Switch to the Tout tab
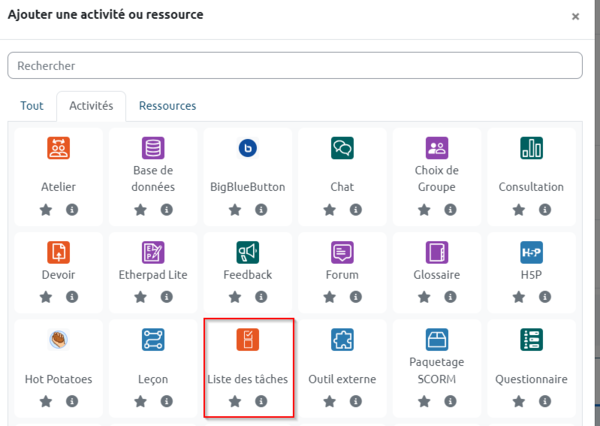 [32, 106]
